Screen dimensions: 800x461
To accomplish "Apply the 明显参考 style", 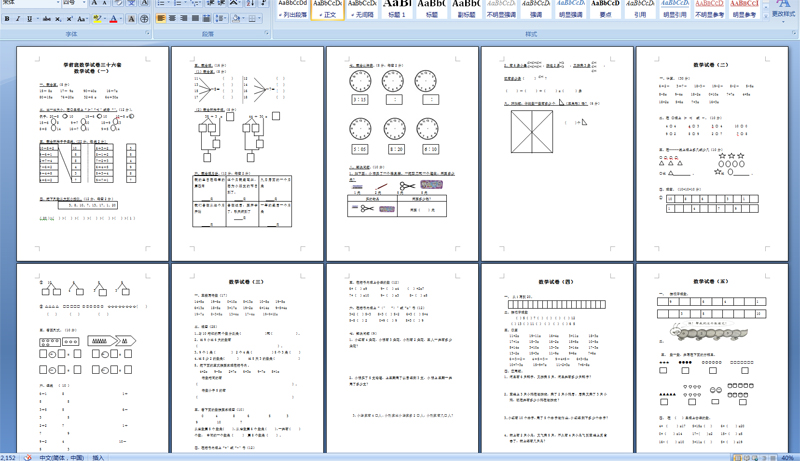I will (x=744, y=9).
